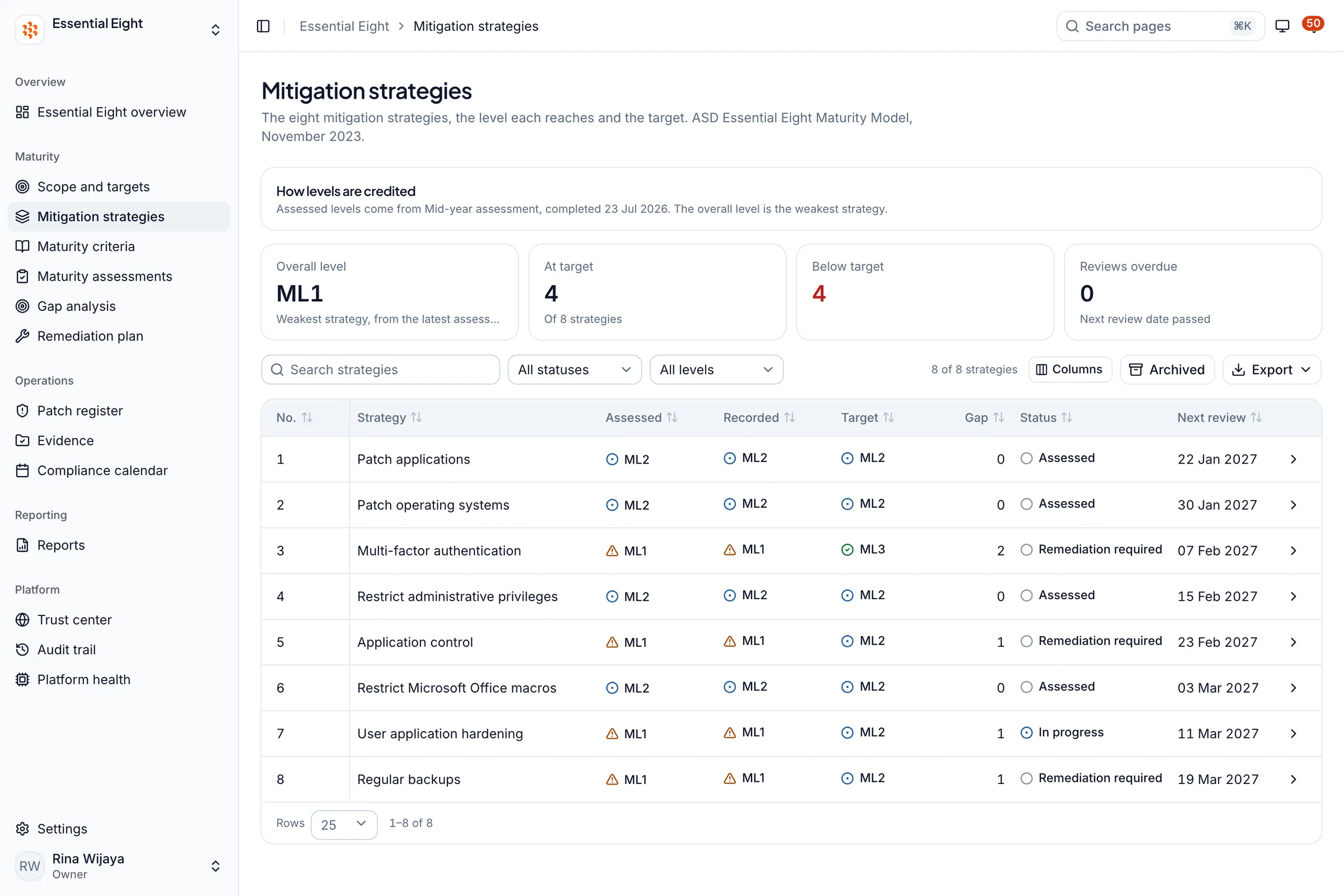
Task: Click into Search strategies field
Action: (381, 370)
